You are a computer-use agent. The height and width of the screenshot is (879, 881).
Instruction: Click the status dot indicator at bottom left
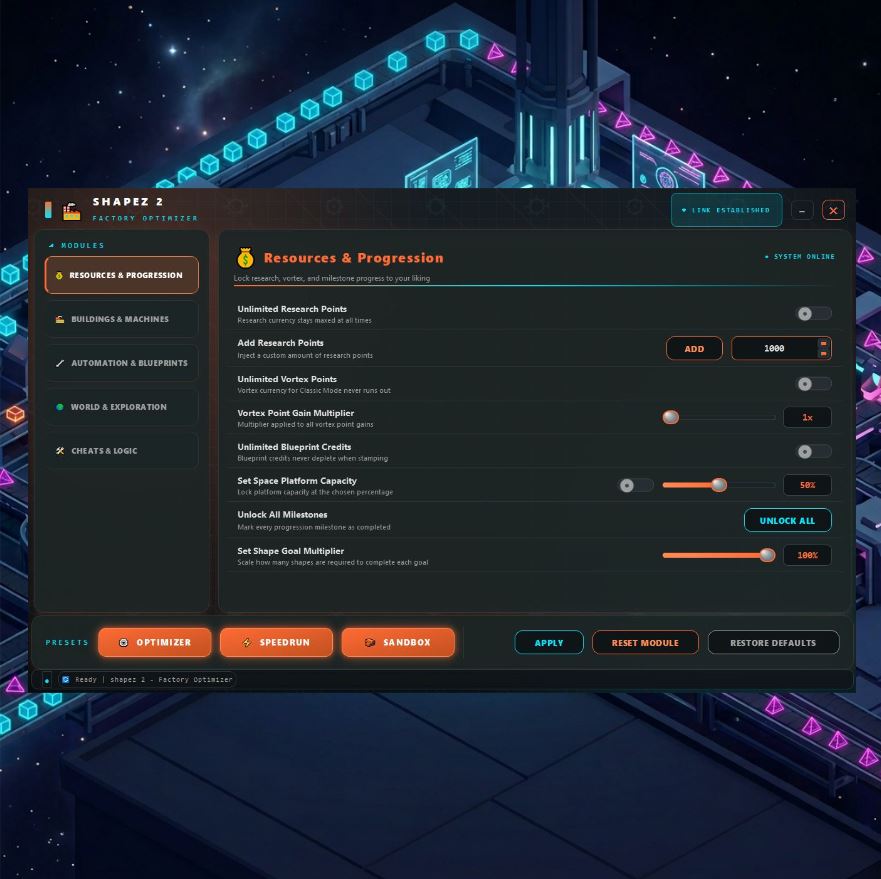coord(47,681)
